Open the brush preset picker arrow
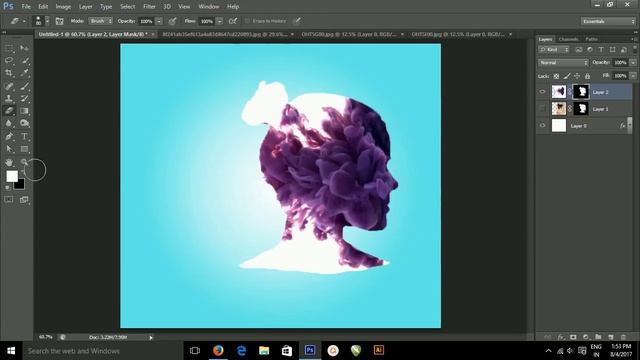This screenshot has height=360, width=640. [47, 21]
